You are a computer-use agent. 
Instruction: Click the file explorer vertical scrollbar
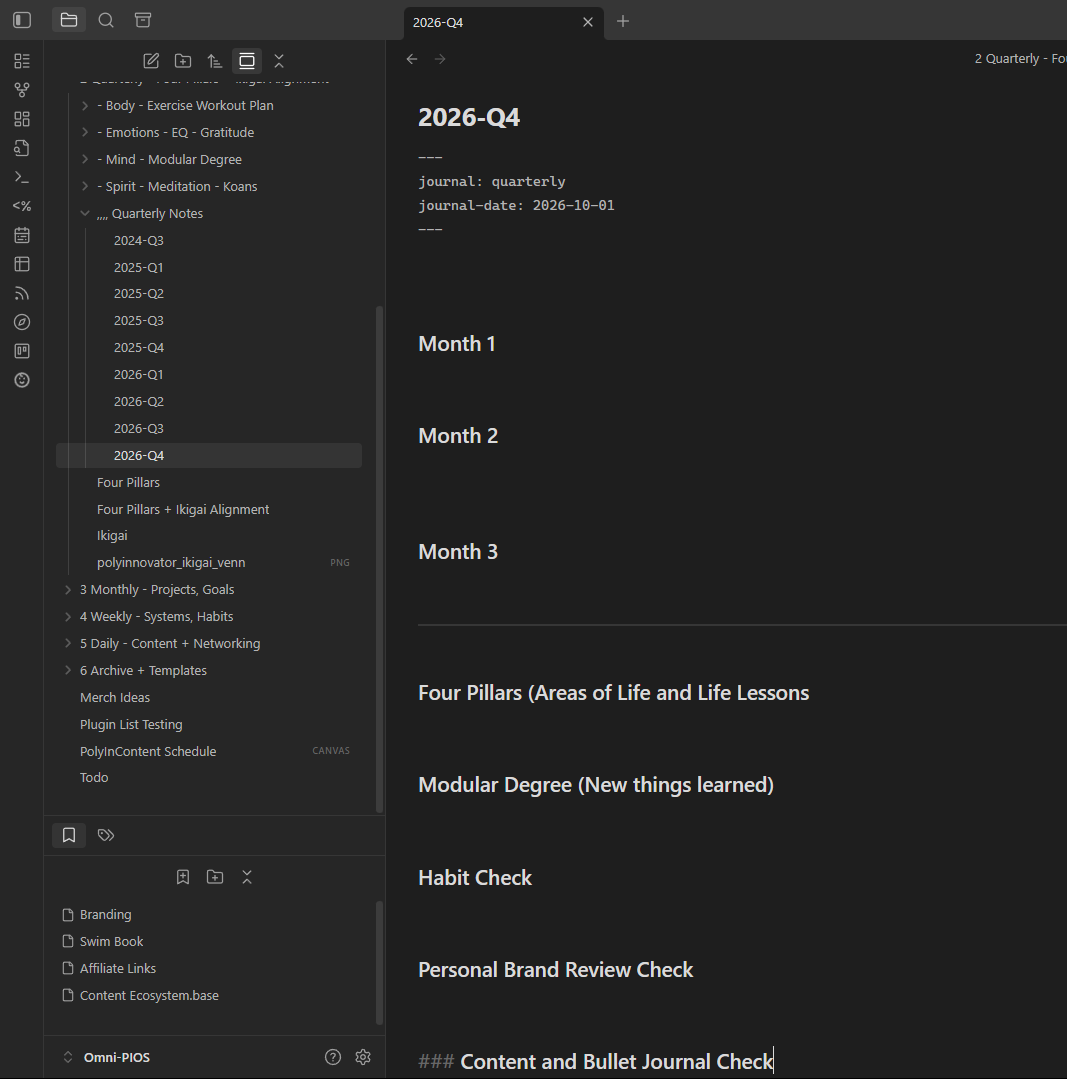click(x=378, y=560)
